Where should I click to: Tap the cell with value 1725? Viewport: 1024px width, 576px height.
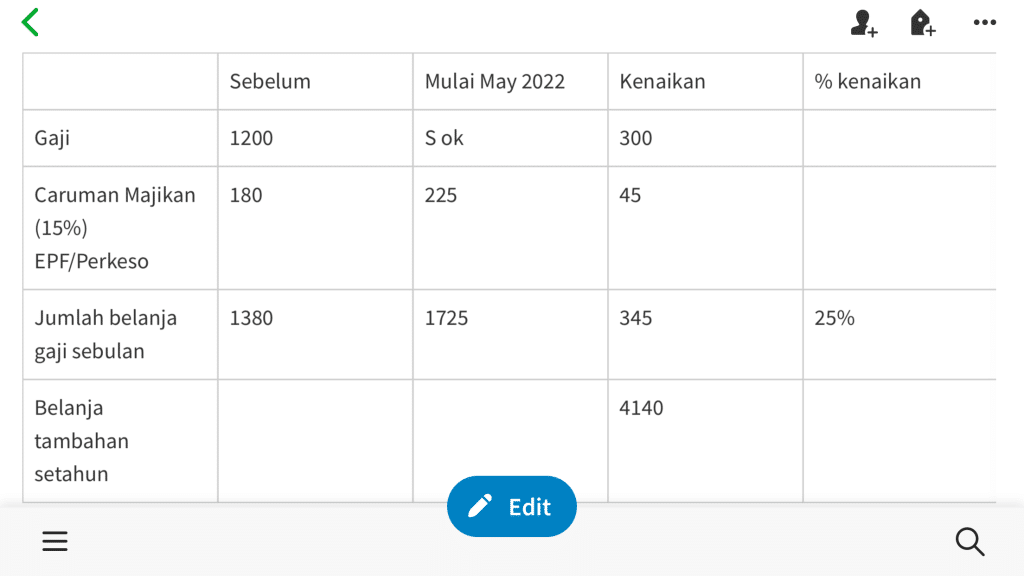coord(511,334)
